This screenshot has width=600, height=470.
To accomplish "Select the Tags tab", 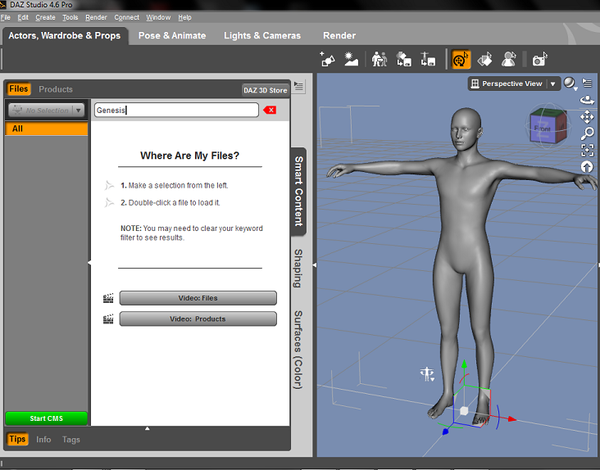I will click(x=71, y=439).
